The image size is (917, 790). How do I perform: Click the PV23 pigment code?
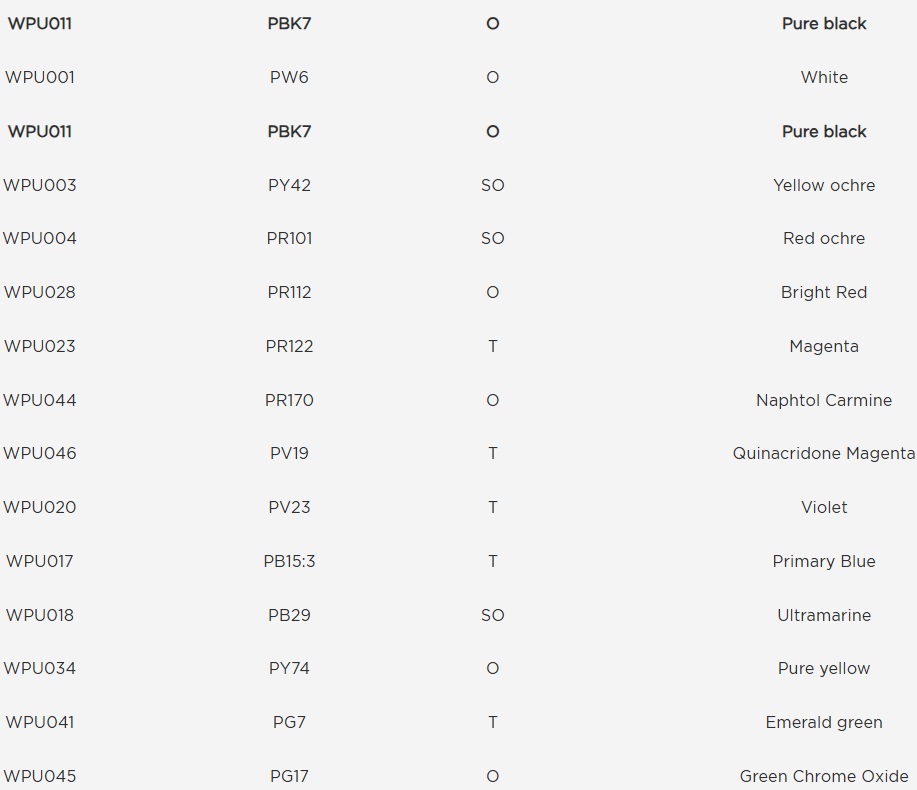289,507
